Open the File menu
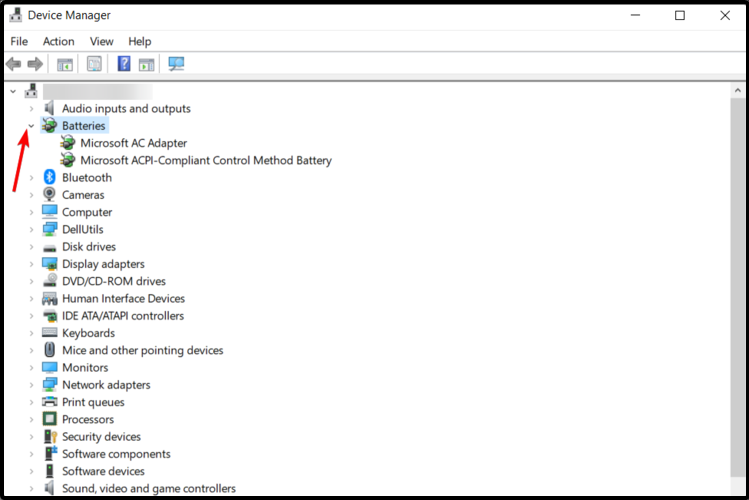The image size is (749, 500). [x=19, y=42]
